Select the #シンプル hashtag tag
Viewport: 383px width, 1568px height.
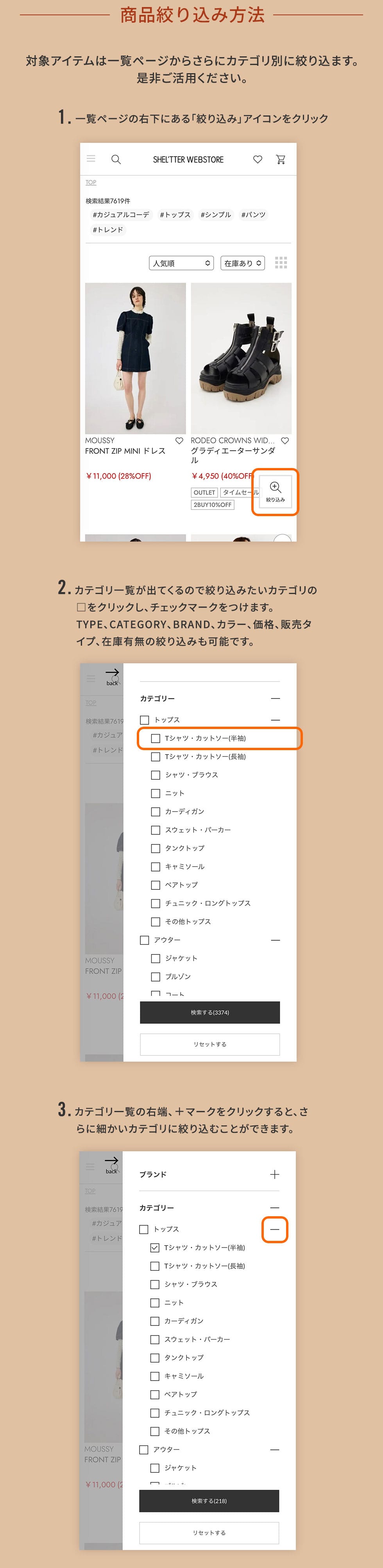click(215, 215)
